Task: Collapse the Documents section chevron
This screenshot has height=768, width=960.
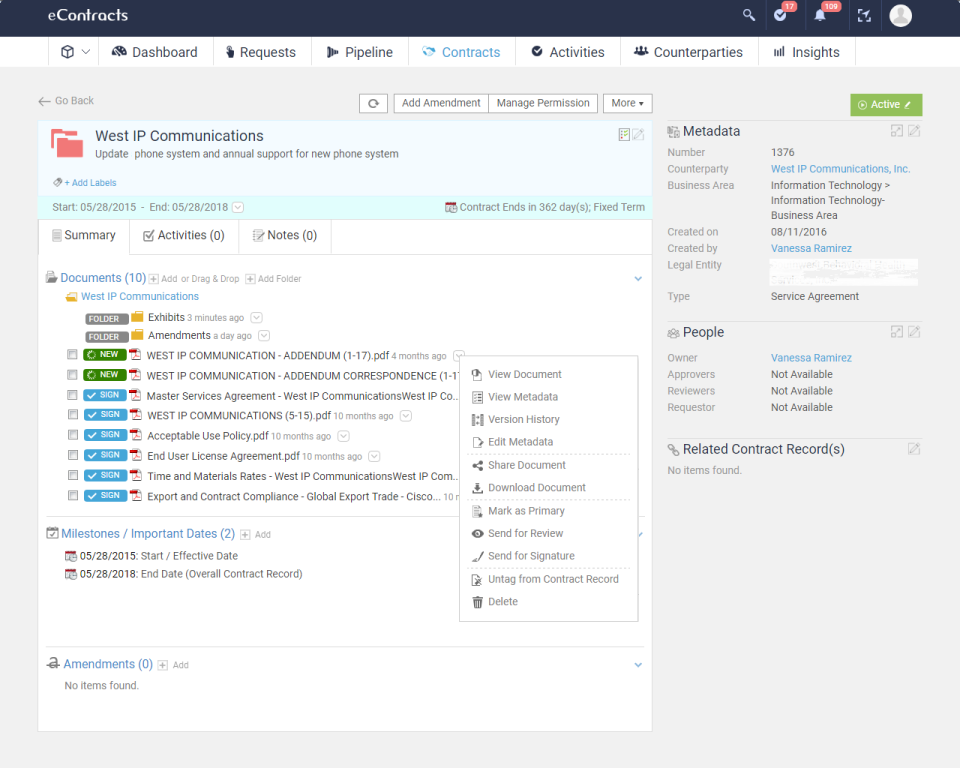Action: (x=638, y=278)
